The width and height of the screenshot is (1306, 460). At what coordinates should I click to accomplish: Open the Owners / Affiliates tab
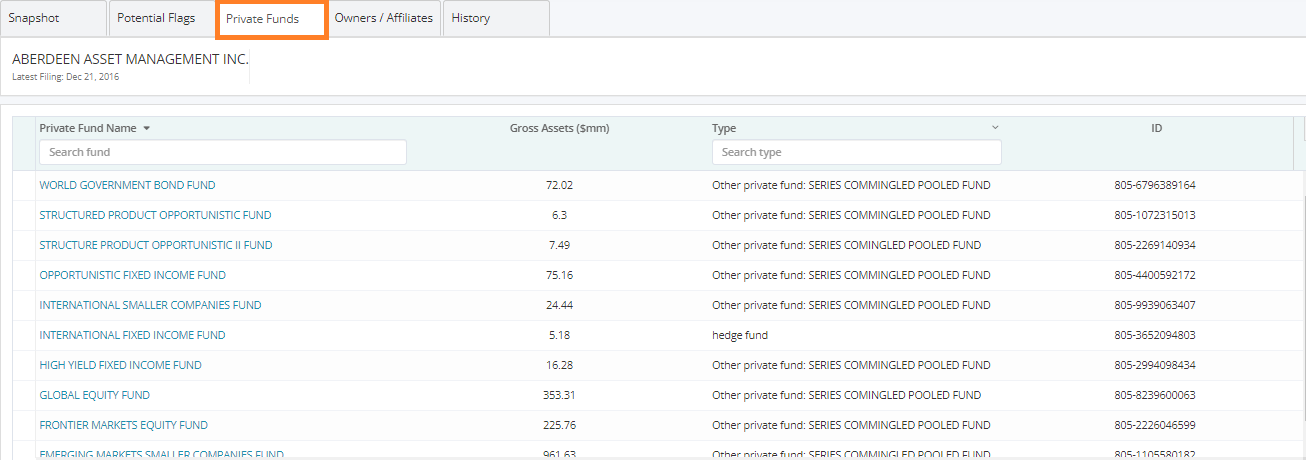pyautogui.click(x=384, y=18)
